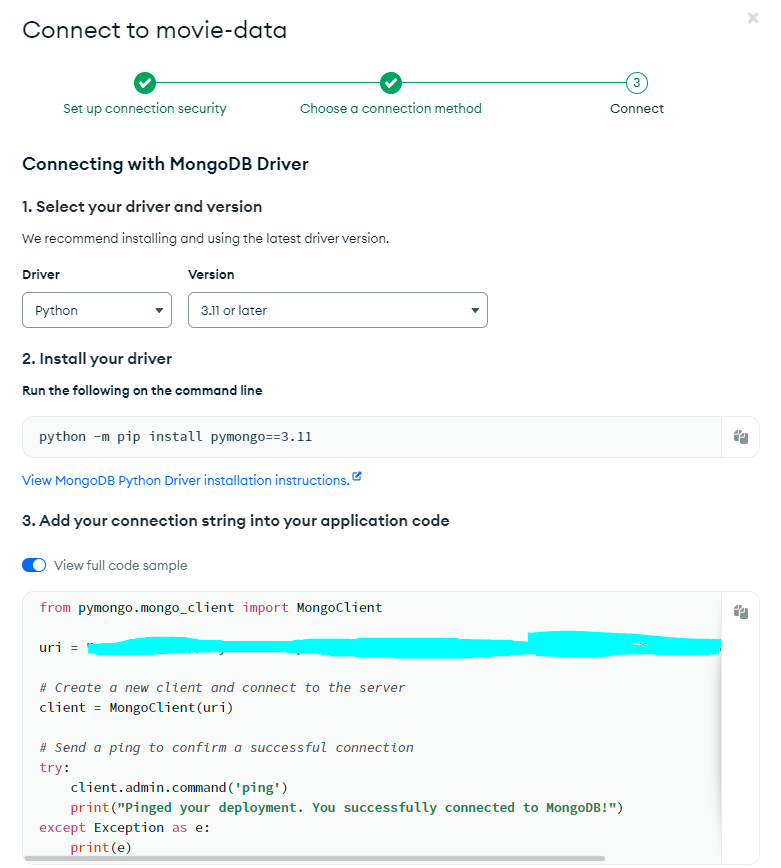Select the Connect step label
The width and height of the screenshot is (781, 868).
point(637,108)
